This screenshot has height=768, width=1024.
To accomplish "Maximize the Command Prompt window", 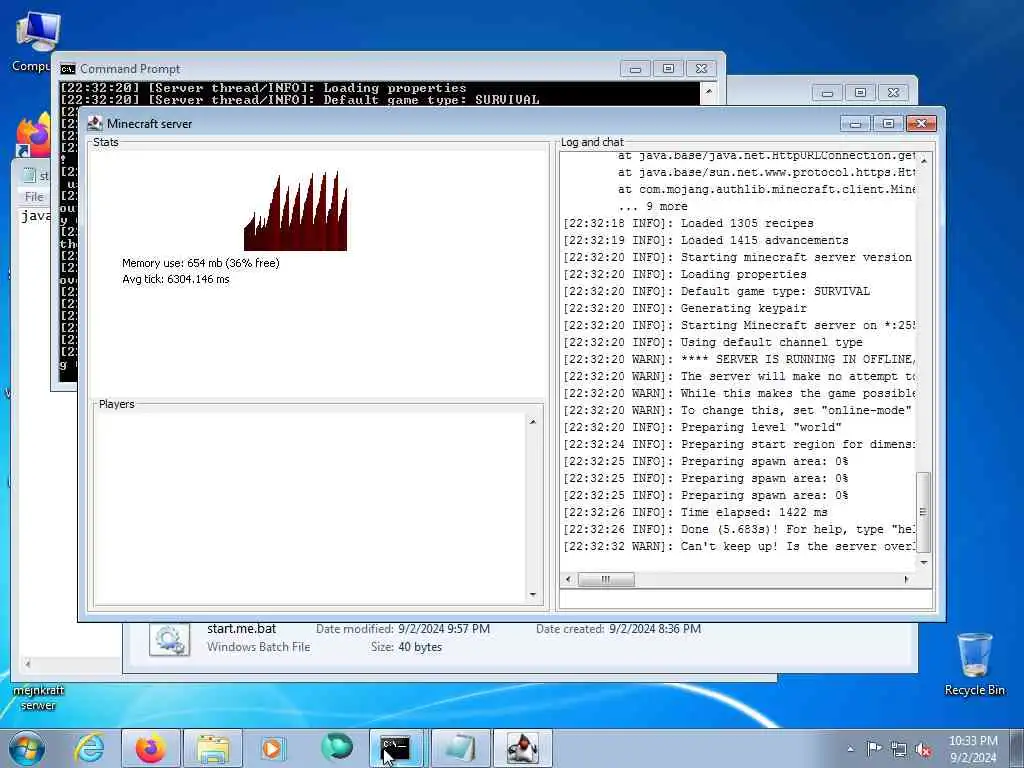I will [x=668, y=69].
